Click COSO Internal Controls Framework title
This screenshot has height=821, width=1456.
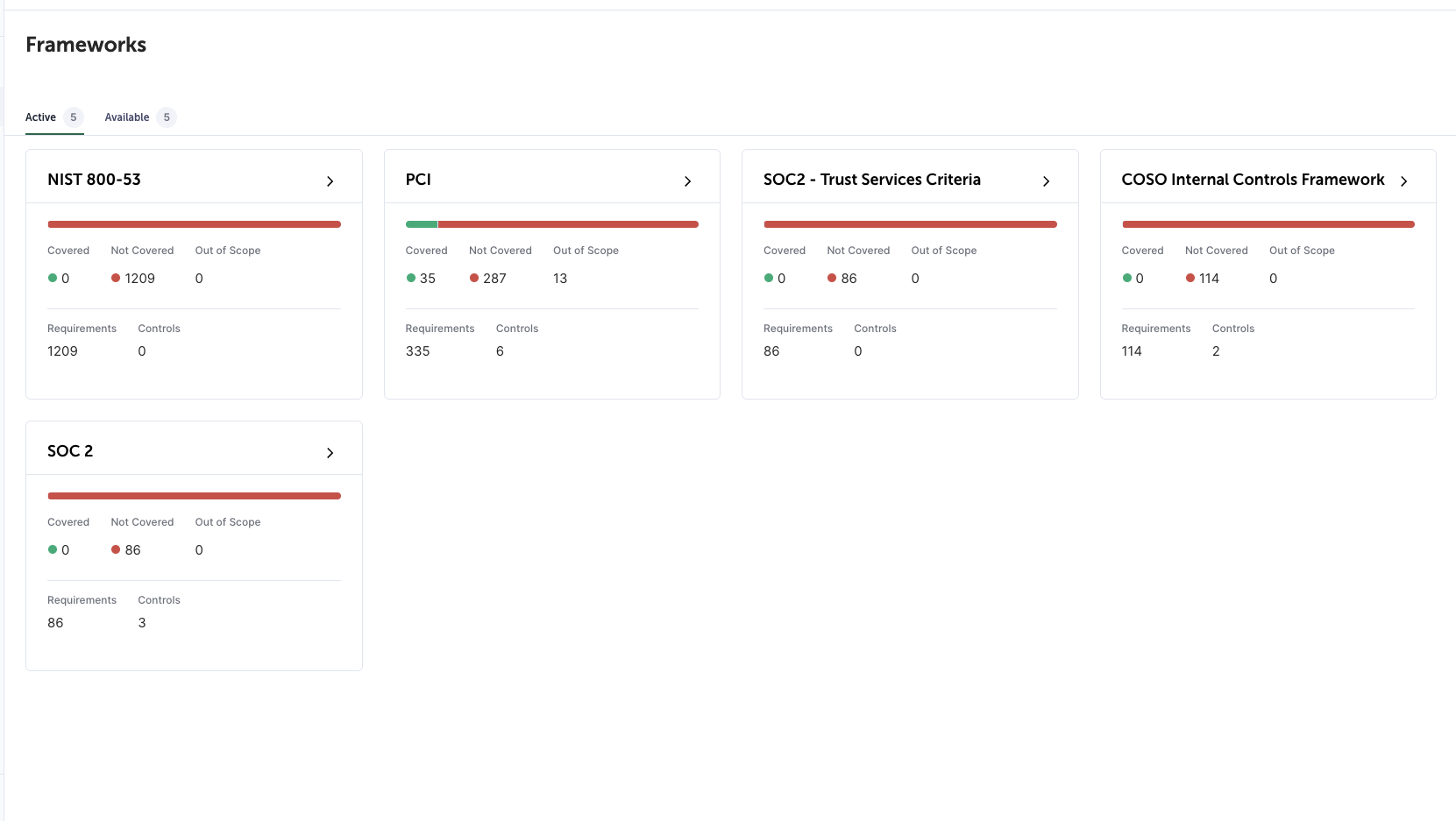tap(1253, 180)
